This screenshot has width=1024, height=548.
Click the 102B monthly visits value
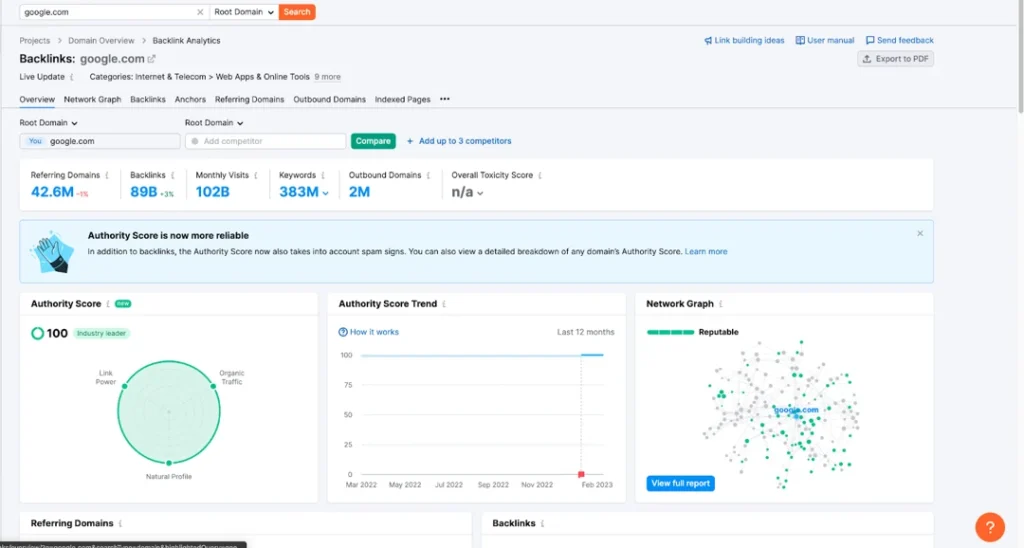click(213, 192)
